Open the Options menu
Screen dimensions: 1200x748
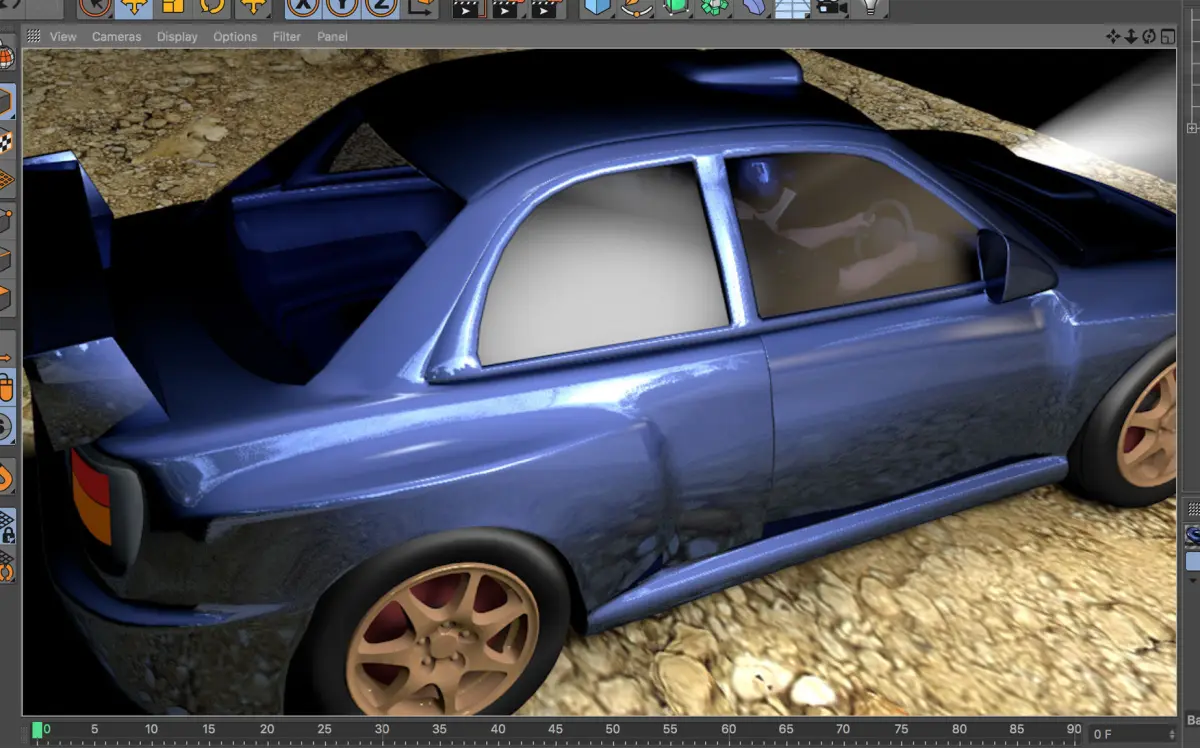235,36
